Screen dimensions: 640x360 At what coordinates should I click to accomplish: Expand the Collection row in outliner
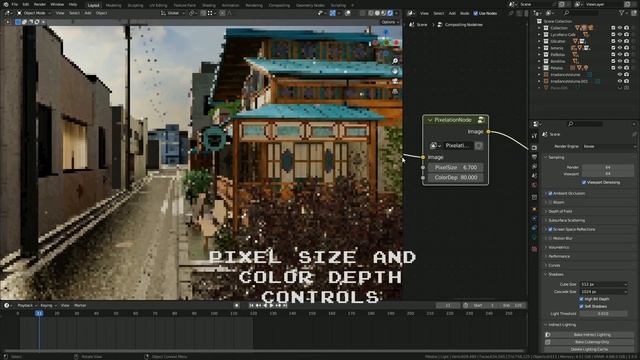(x=539, y=28)
